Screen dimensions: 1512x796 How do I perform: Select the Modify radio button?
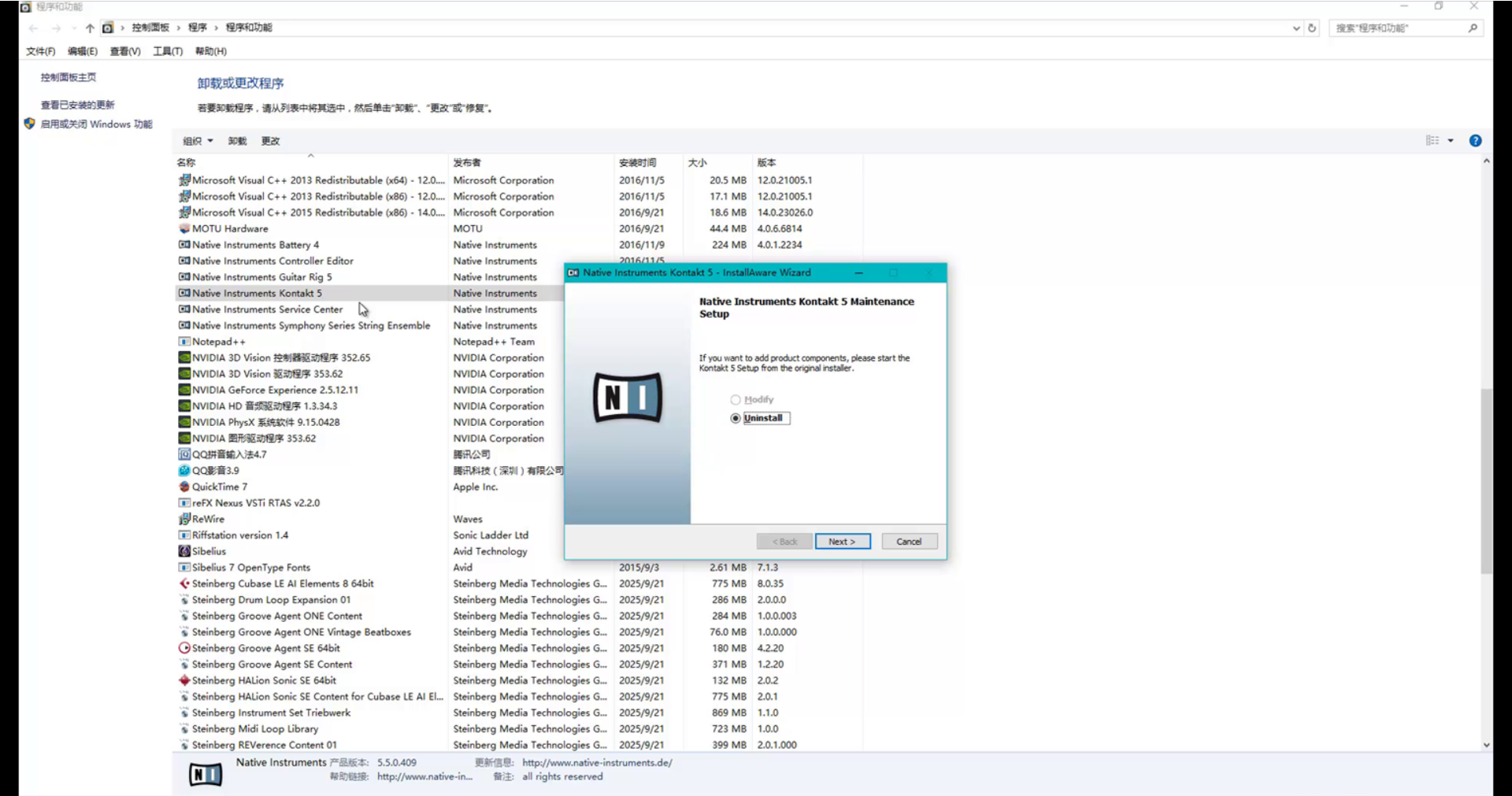736,400
